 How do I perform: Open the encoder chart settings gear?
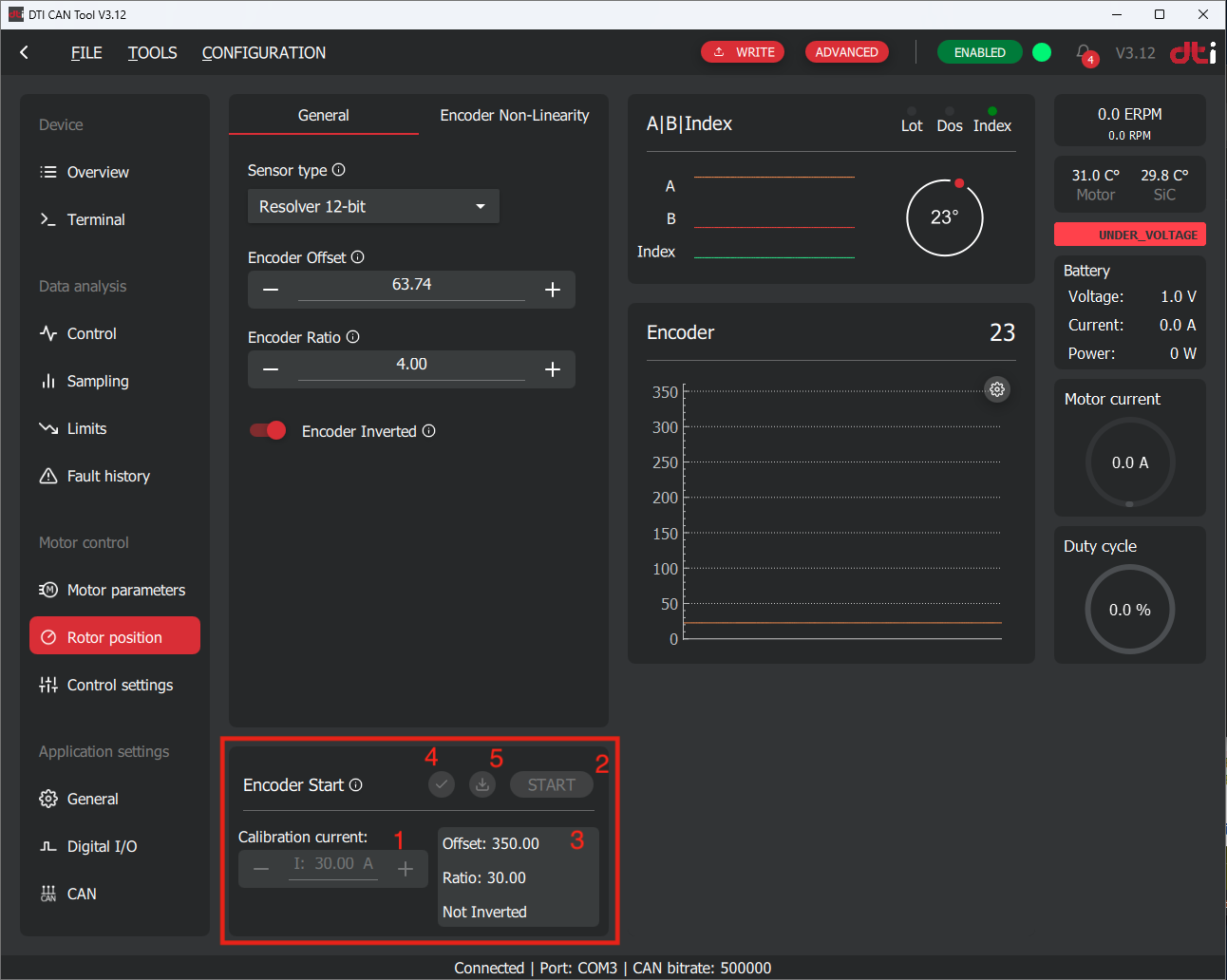tap(997, 389)
